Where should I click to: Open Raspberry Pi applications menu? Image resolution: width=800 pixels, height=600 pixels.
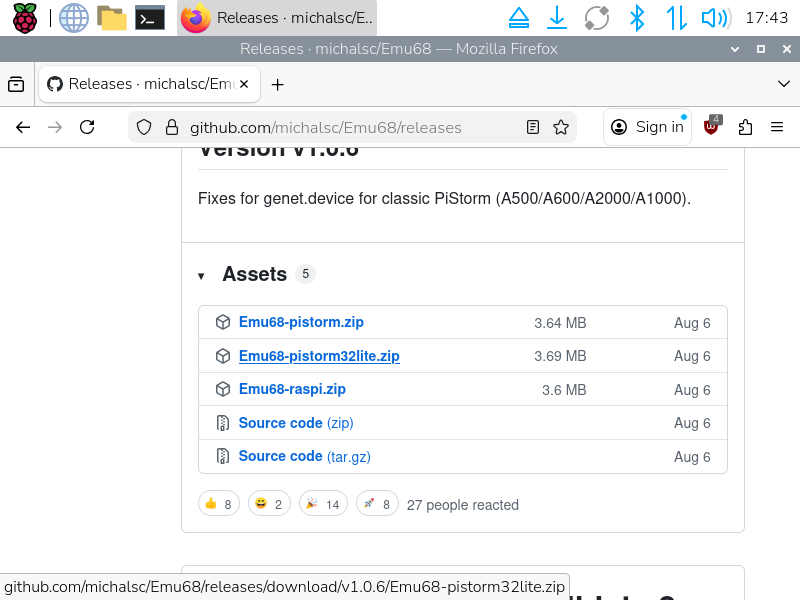(x=24, y=17)
